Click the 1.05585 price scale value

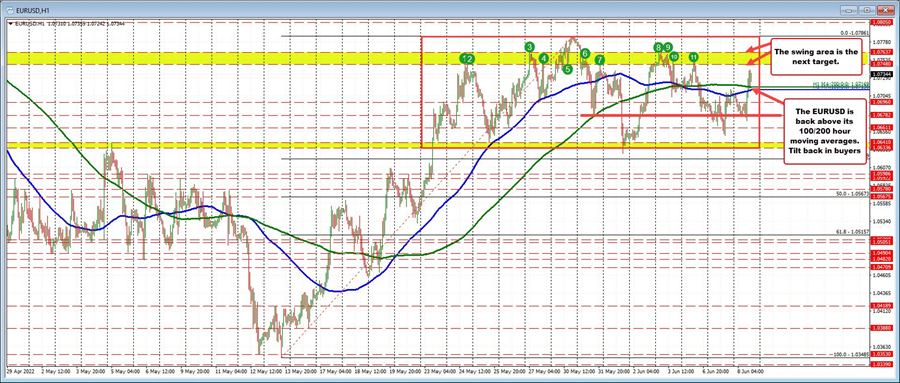(x=882, y=203)
